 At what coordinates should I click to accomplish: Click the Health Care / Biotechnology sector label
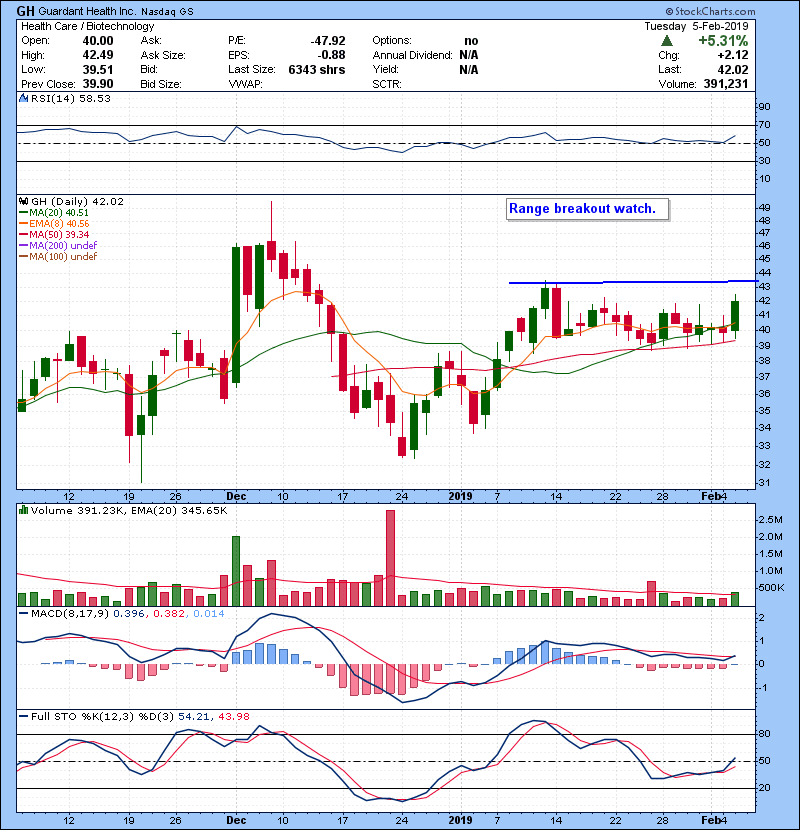click(87, 26)
